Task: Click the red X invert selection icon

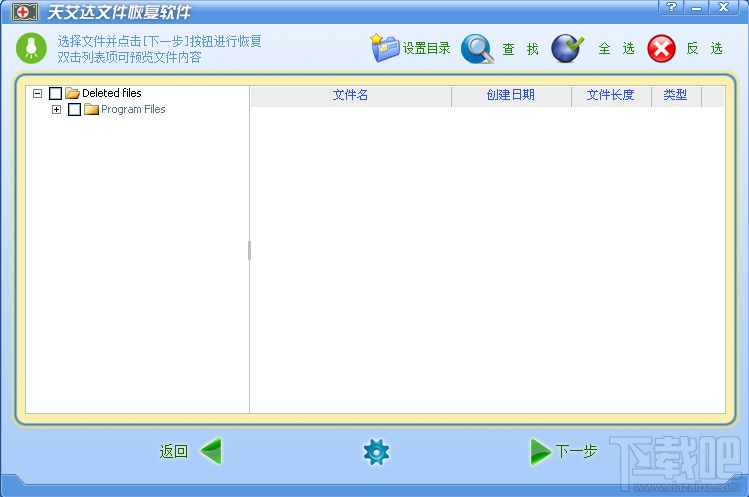Action: (661, 49)
